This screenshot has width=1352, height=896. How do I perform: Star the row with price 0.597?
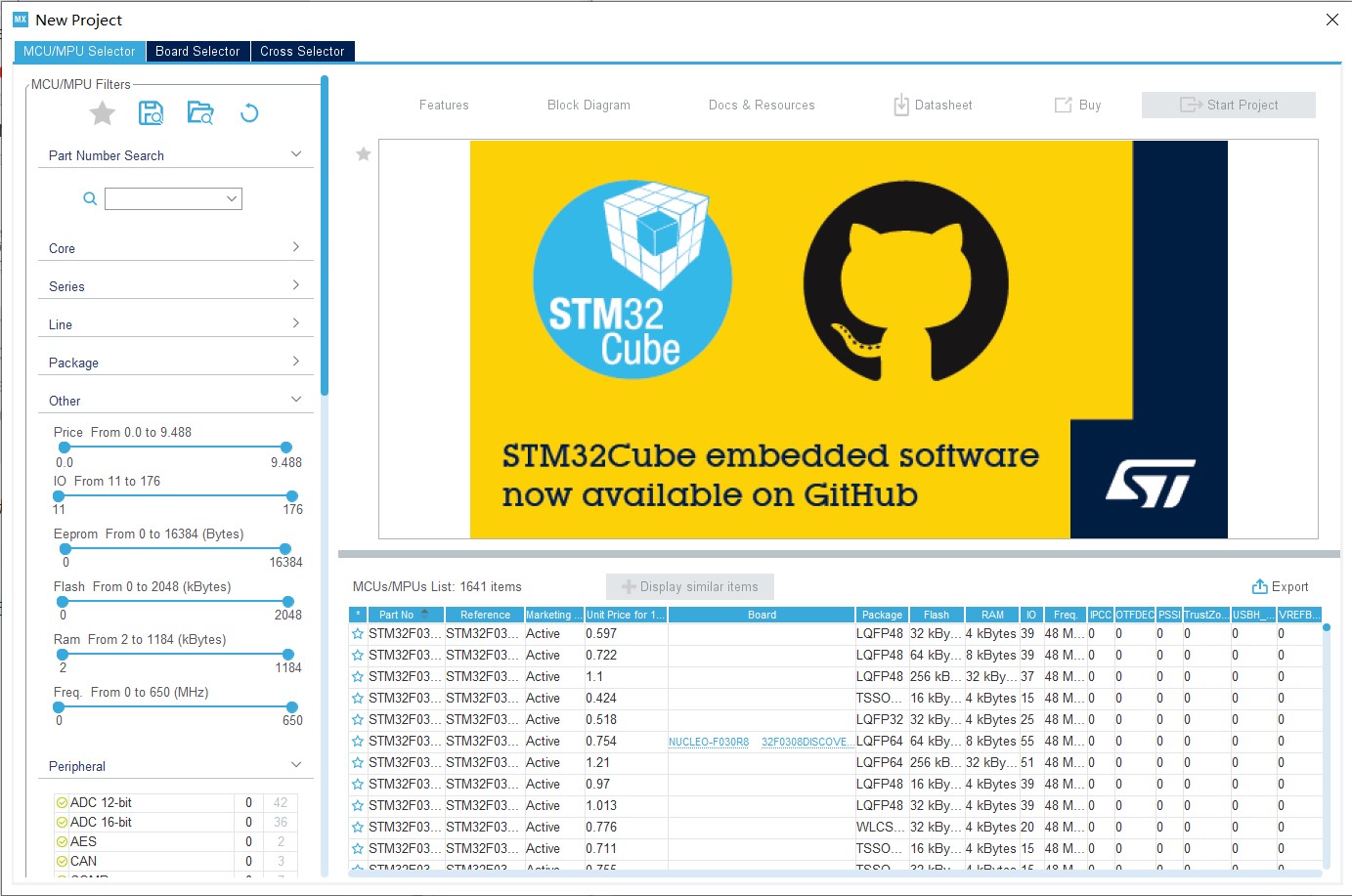click(x=358, y=634)
